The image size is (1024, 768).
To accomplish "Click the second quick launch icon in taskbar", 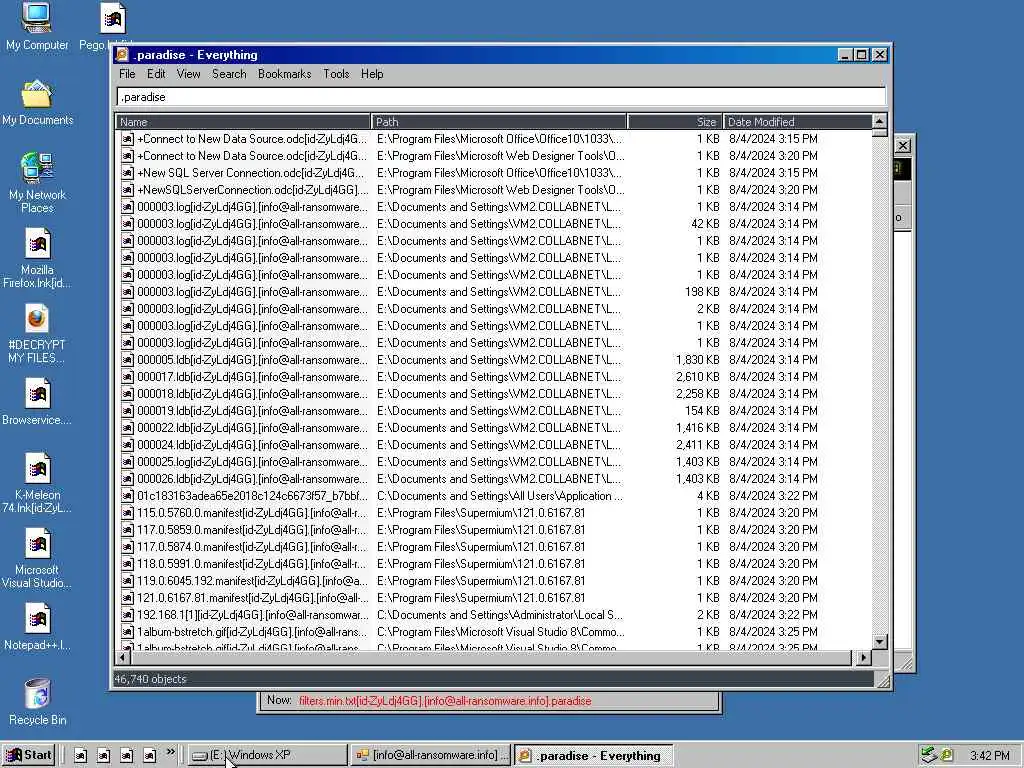I will (103, 755).
